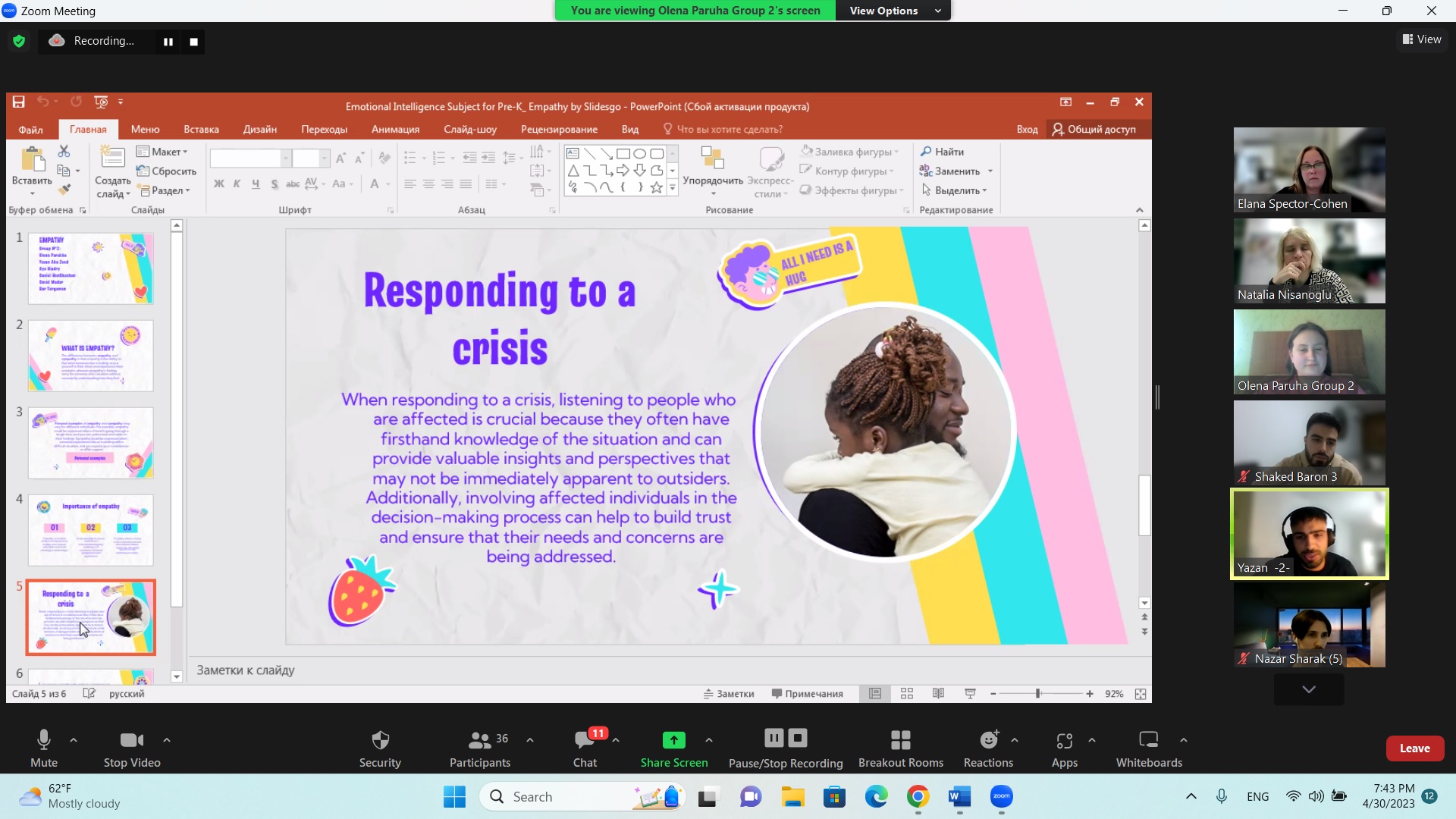The height and width of the screenshot is (819, 1456).
Task: Select Yazan -2- video tile
Action: 1310,534
